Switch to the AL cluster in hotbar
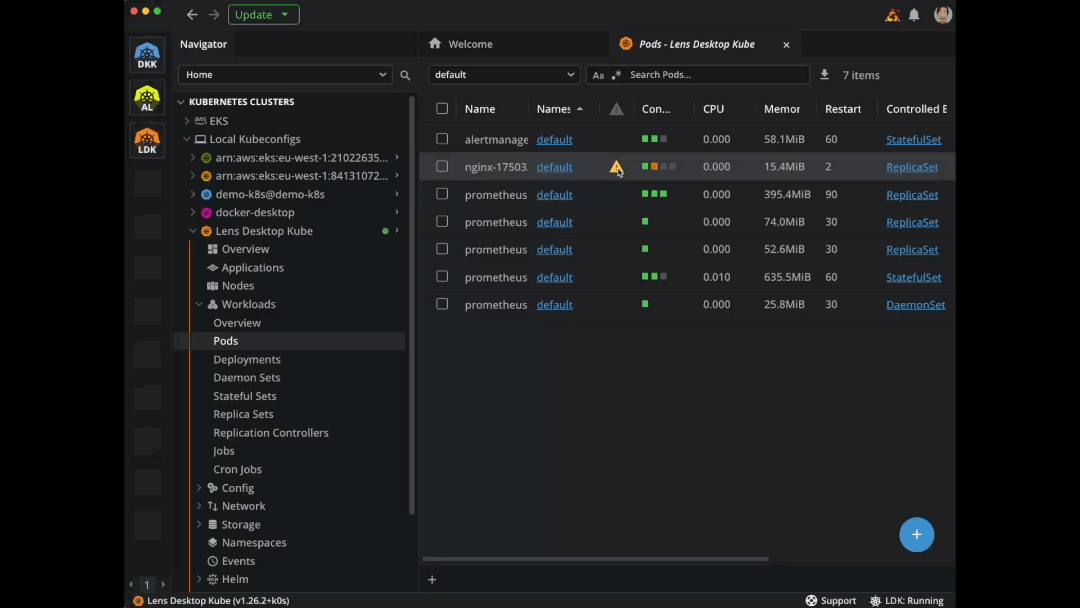1080x608 pixels. pyautogui.click(x=147, y=98)
